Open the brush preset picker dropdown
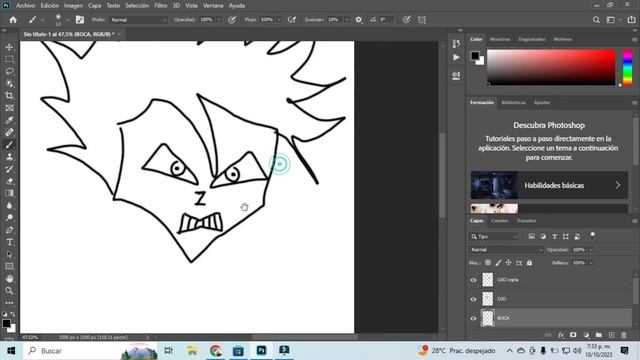This screenshot has height=360, width=640. tap(67, 20)
